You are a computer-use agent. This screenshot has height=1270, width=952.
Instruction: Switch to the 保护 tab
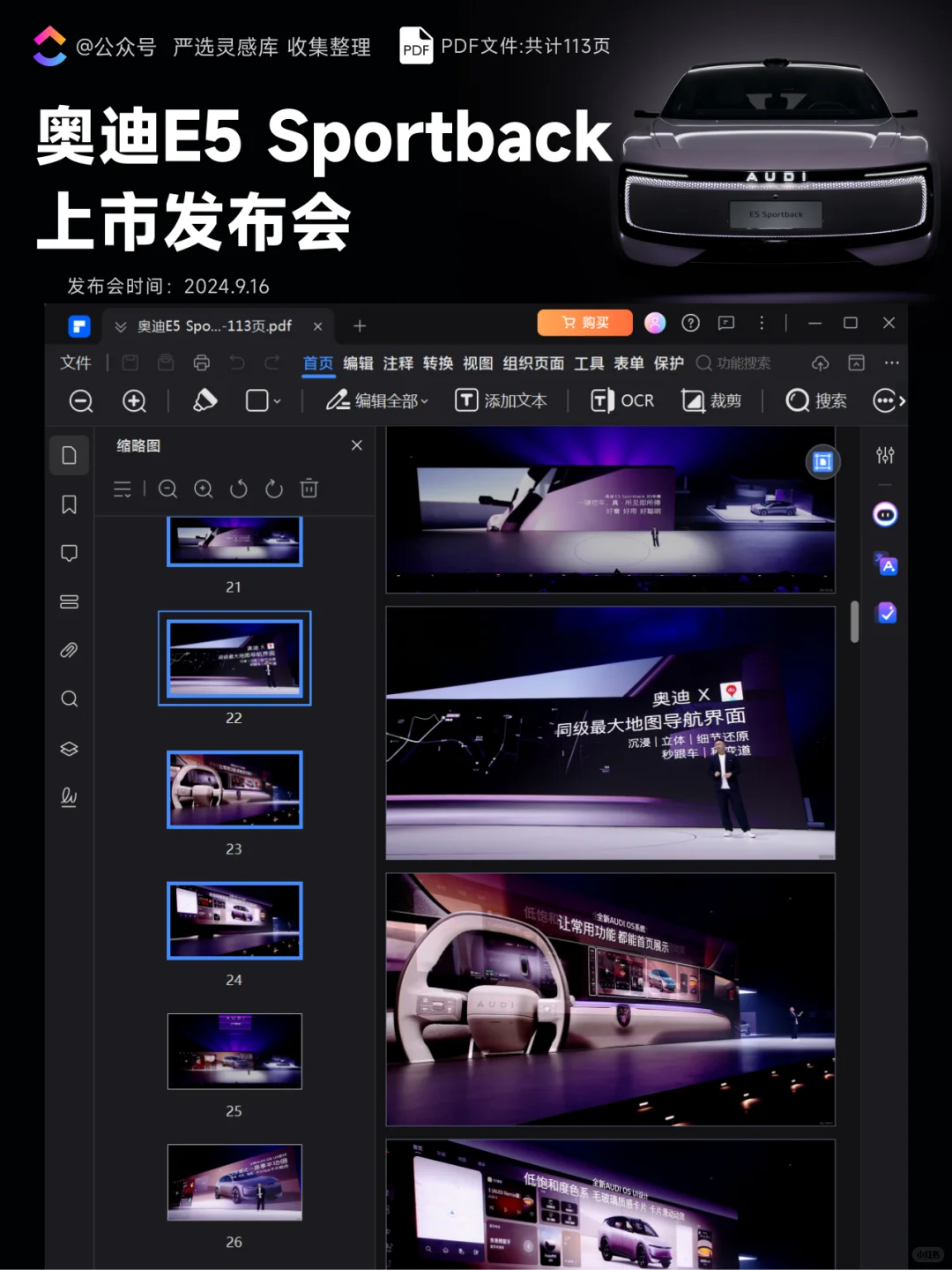pyautogui.click(x=669, y=363)
